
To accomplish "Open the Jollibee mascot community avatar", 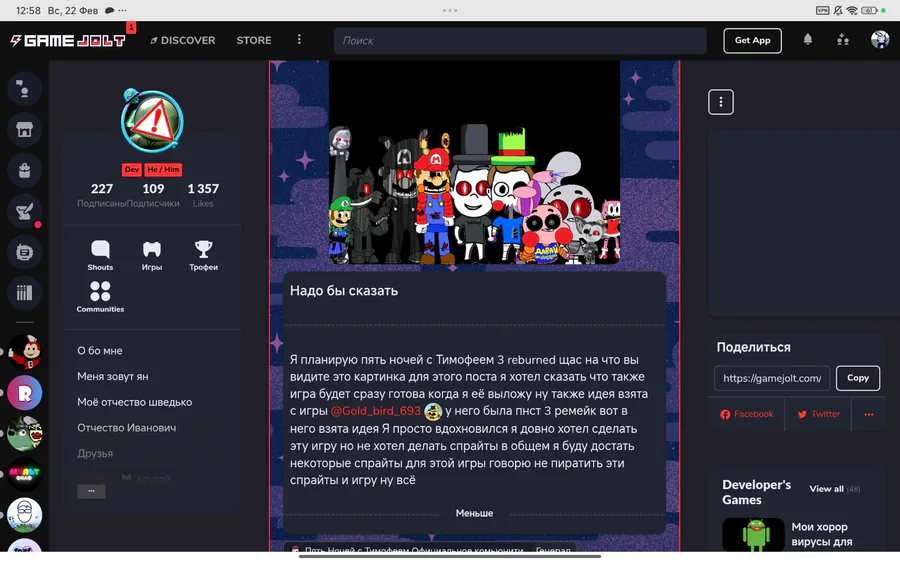I will (25, 352).
